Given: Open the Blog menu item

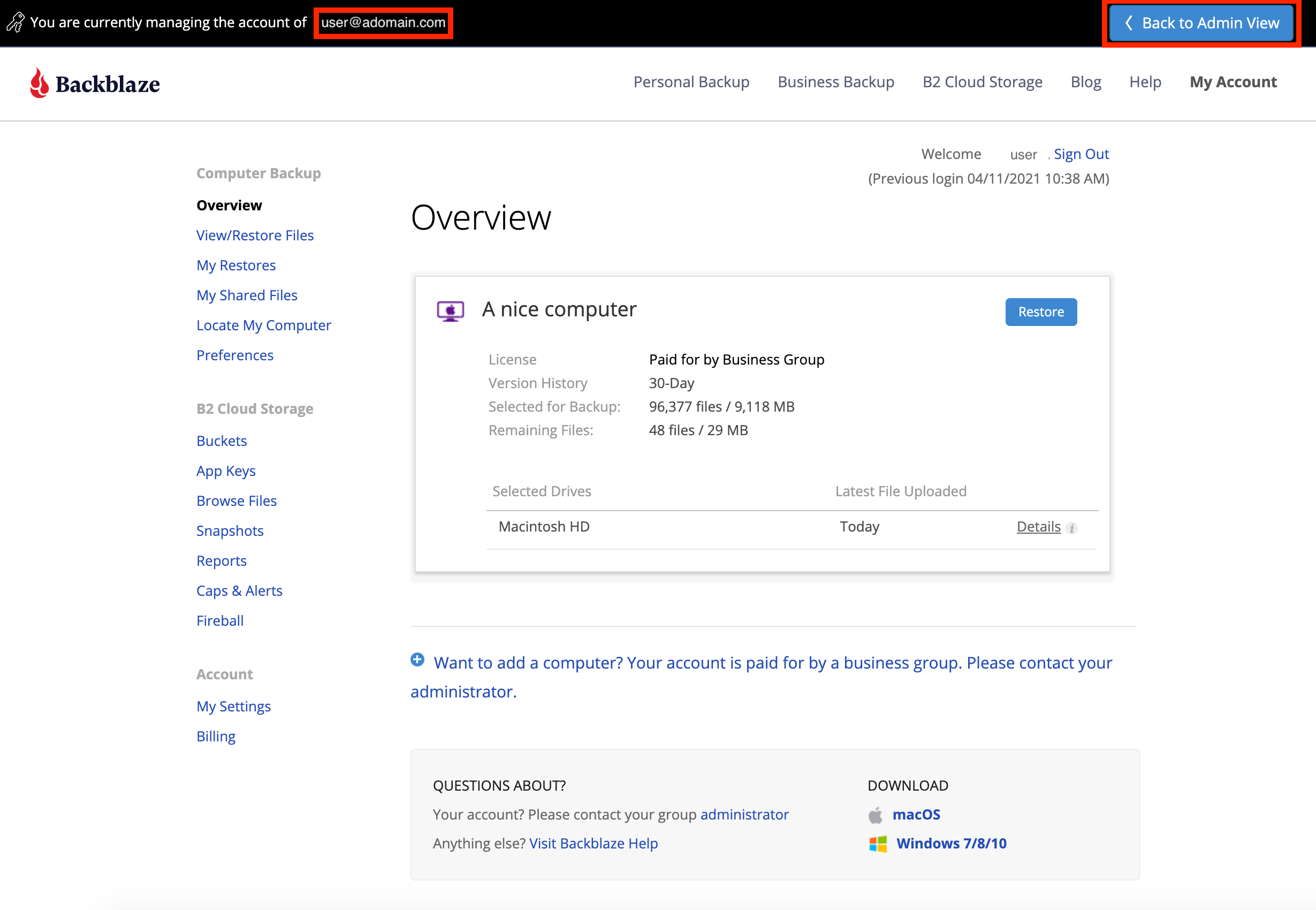Looking at the screenshot, I should [1086, 82].
